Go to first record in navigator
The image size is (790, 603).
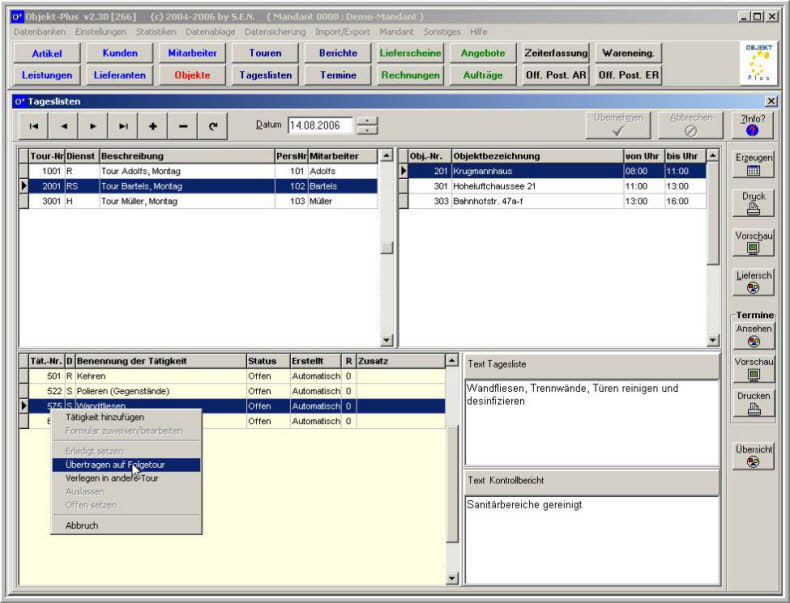(34, 126)
